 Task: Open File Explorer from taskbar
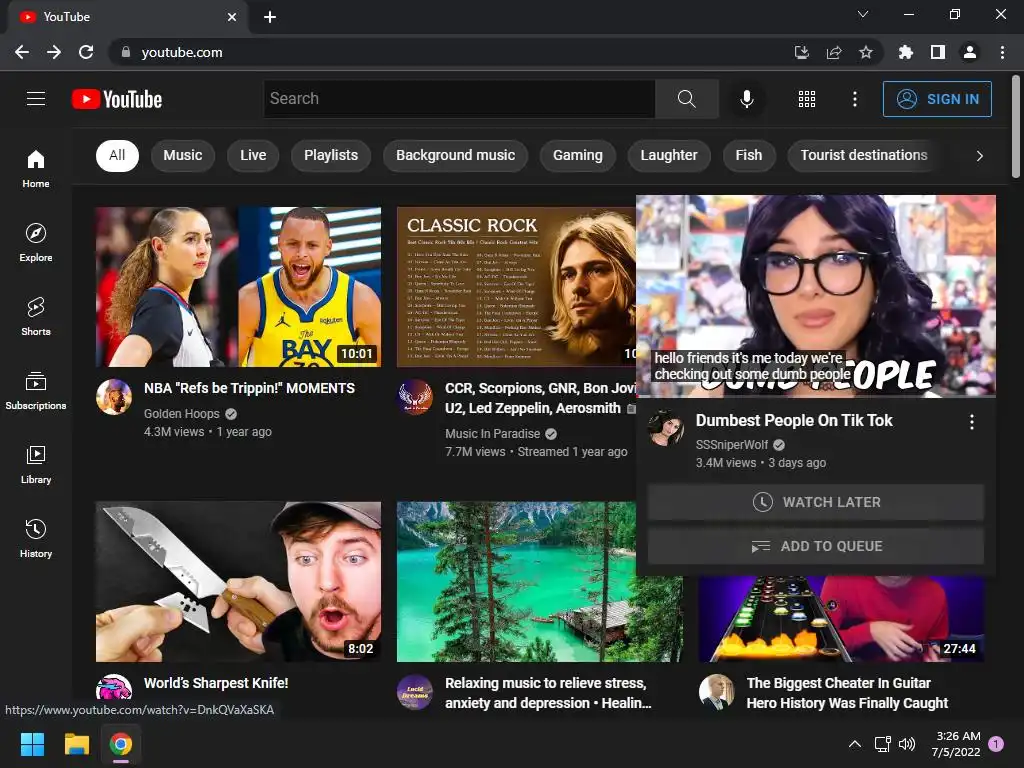point(76,744)
